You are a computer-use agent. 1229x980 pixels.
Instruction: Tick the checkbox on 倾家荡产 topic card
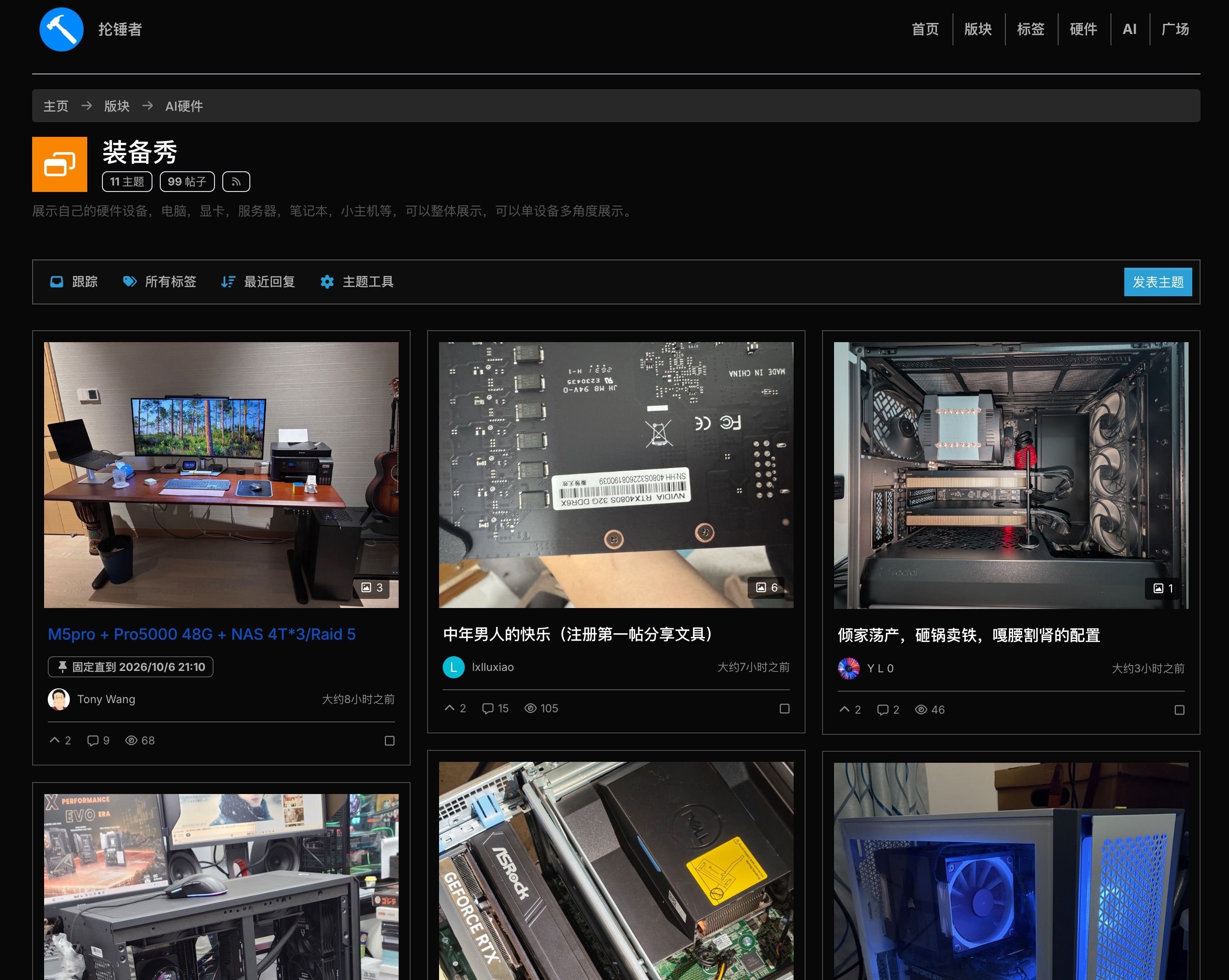[1179, 710]
